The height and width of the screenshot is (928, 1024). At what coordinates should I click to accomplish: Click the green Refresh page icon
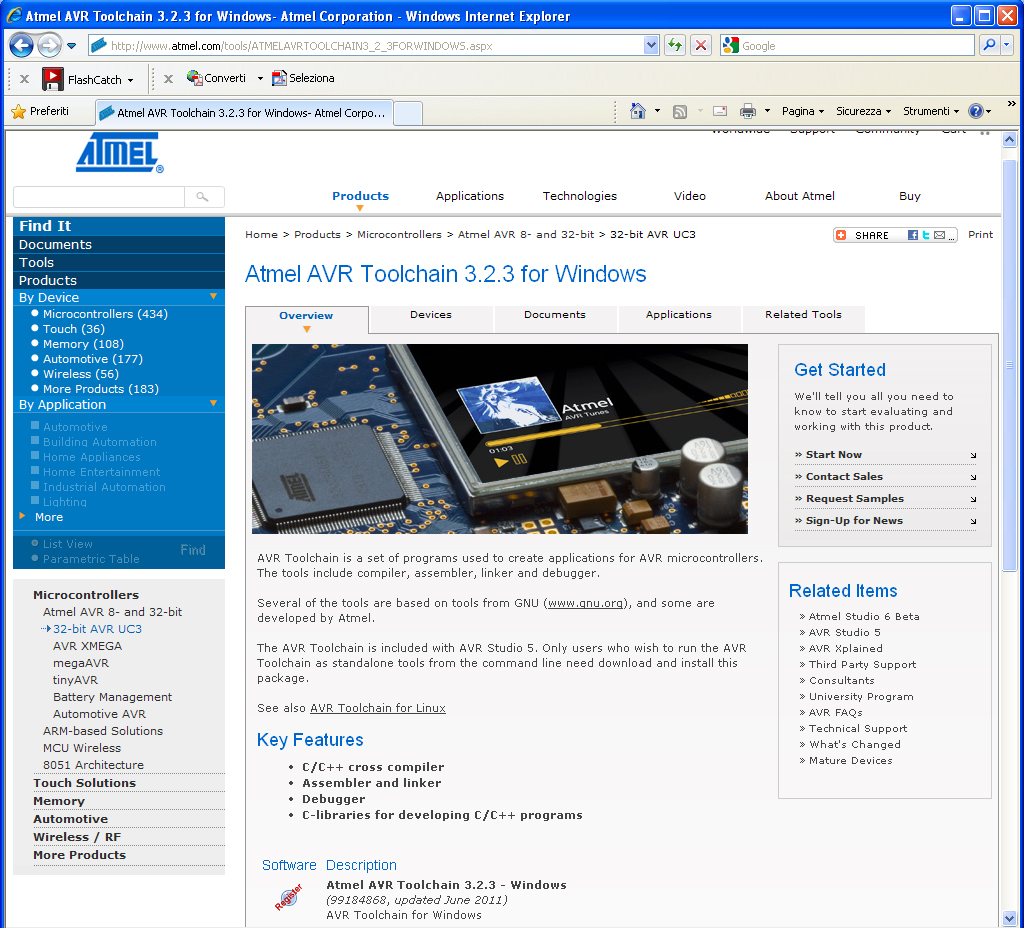675,45
